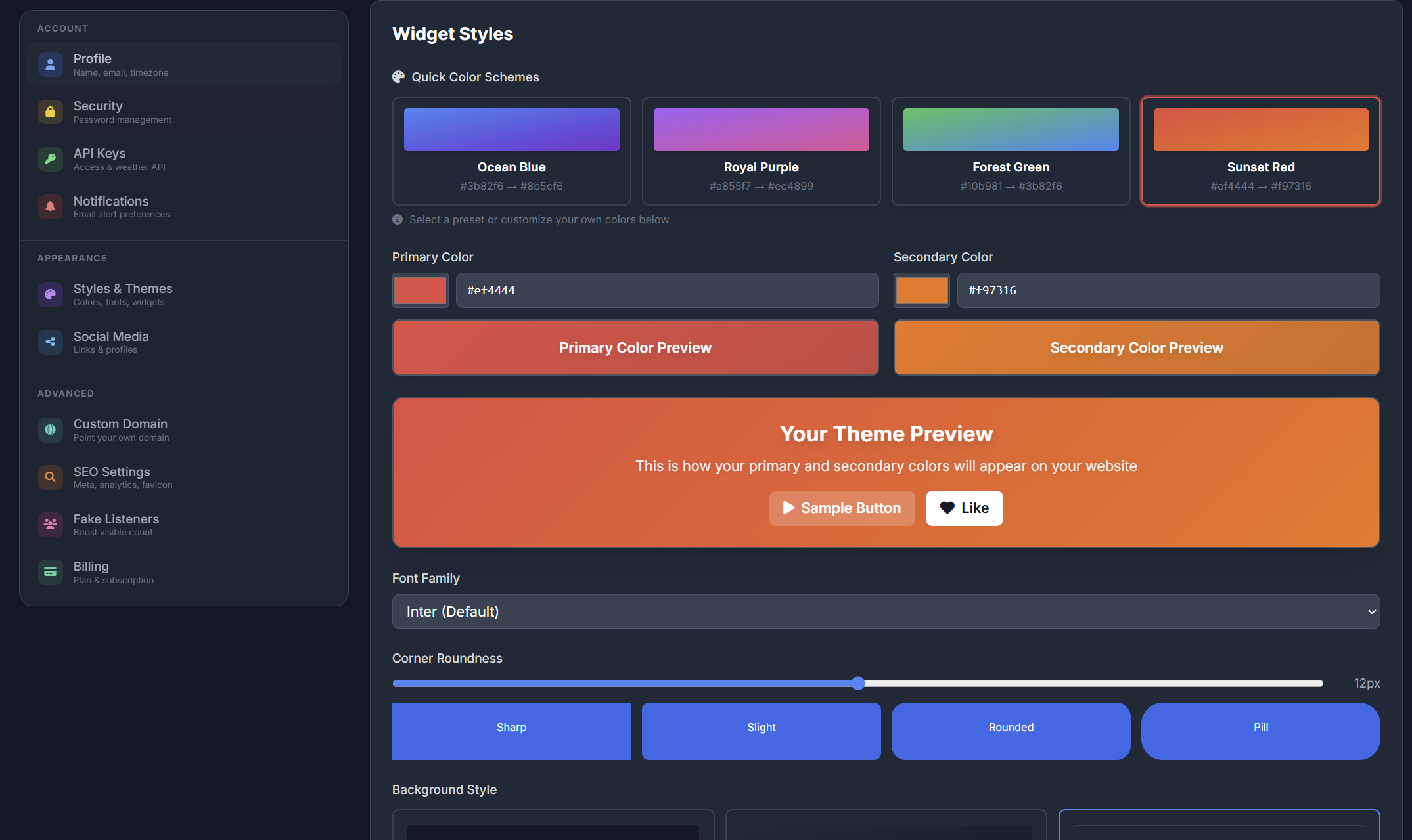Click the info icon below color presets
The image size is (1412, 840).
click(397, 219)
